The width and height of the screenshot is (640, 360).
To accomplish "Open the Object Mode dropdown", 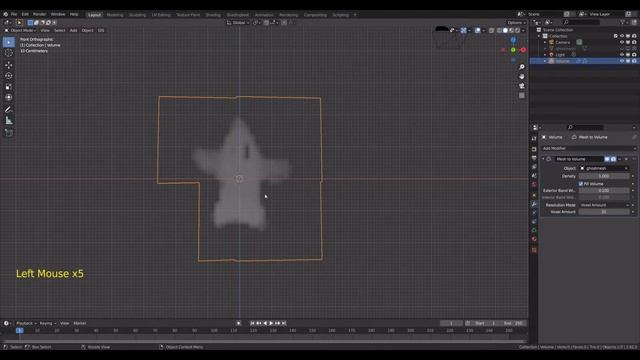I will pyautogui.click(x=20, y=30).
